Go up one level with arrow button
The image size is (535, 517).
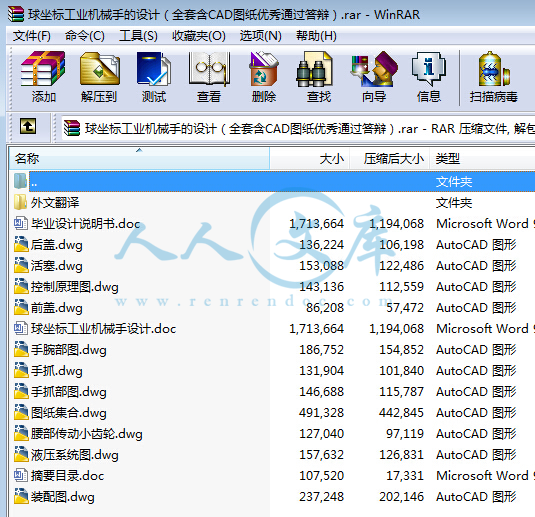[x=28, y=126]
